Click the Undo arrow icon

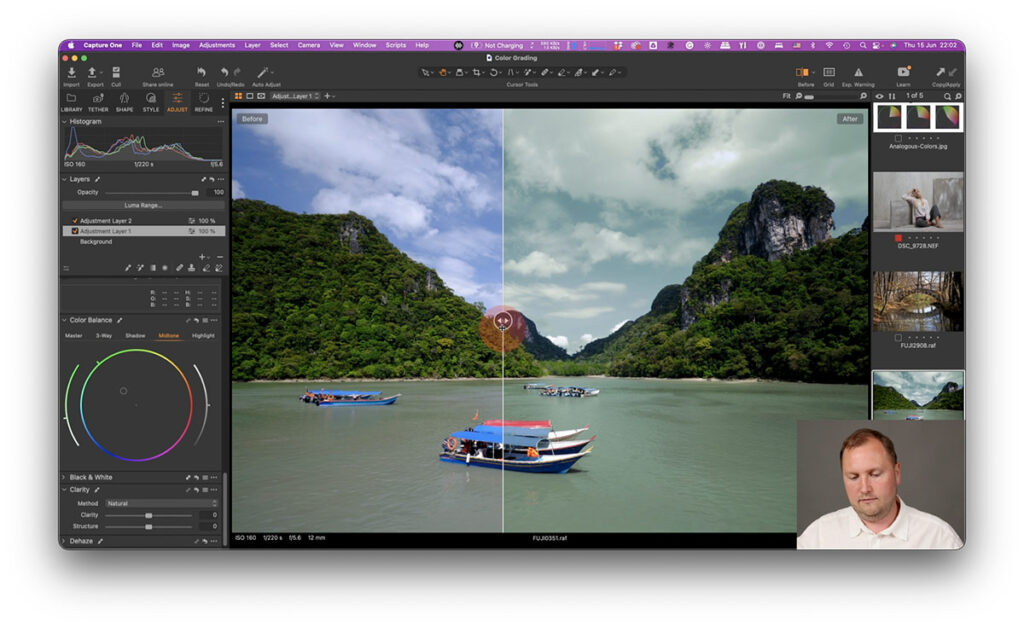click(223, 73)
